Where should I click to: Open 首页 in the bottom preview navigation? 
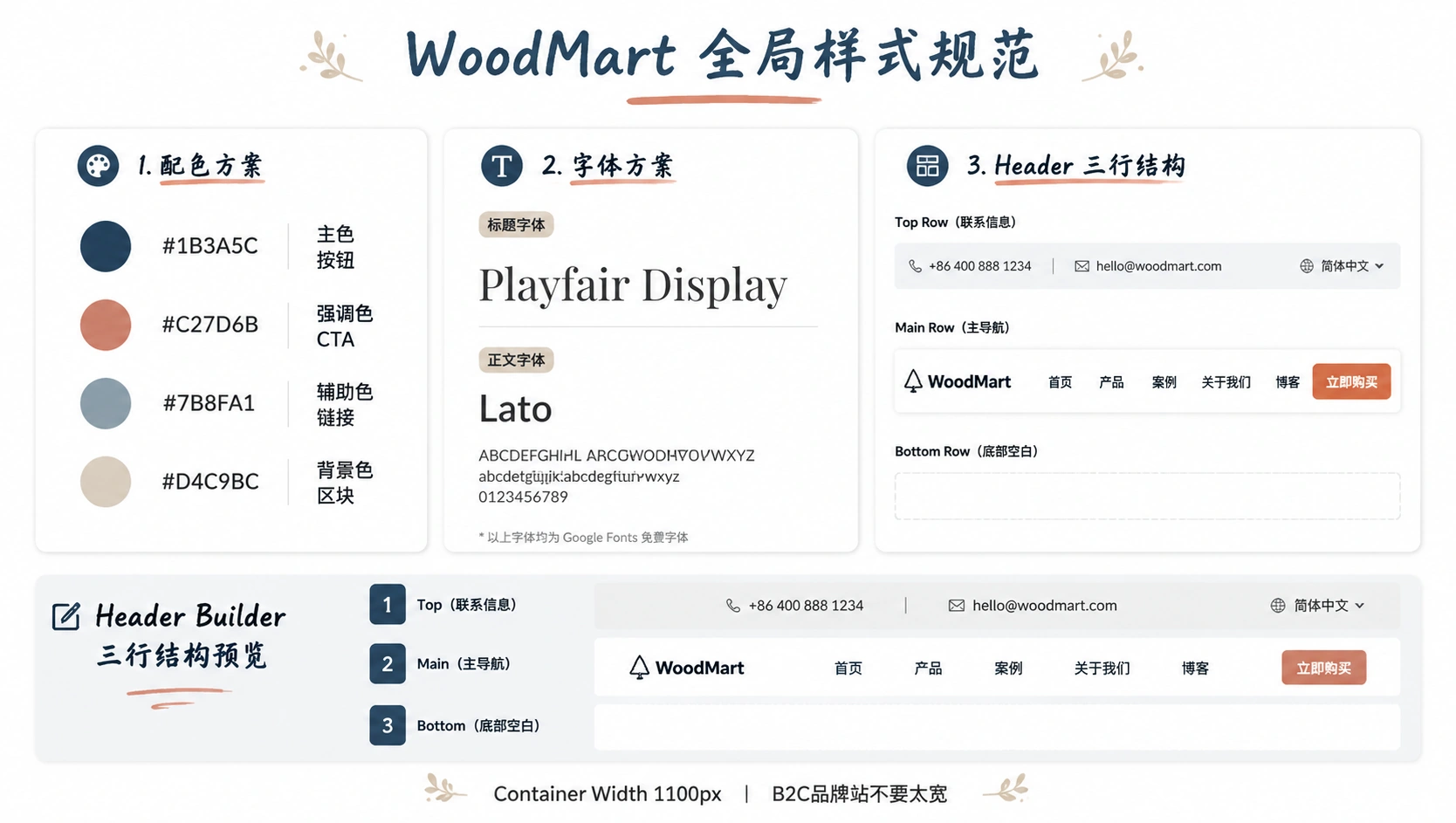click(x=848, y=669)
